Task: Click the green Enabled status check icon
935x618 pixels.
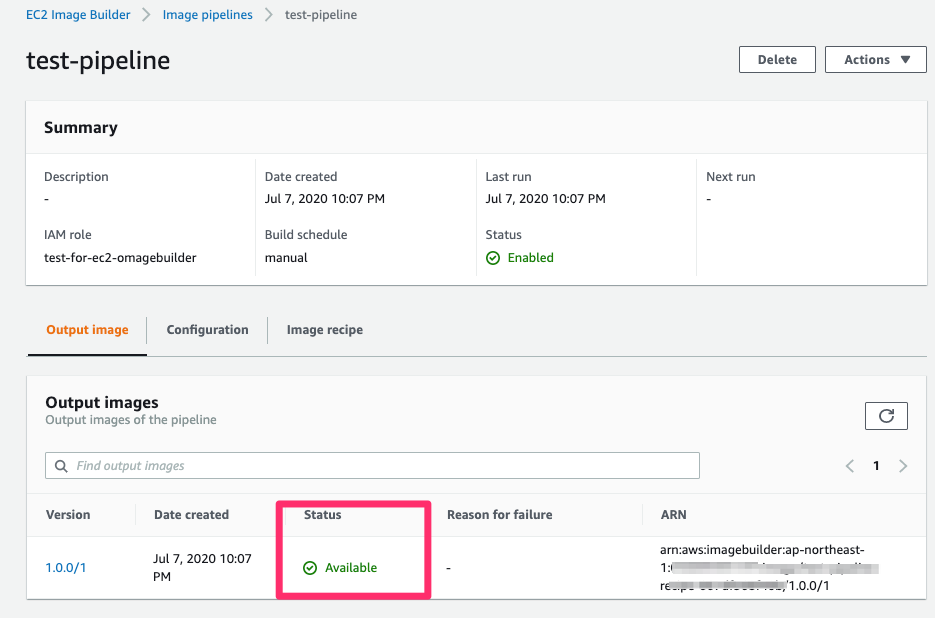Action: pos(493,258)
